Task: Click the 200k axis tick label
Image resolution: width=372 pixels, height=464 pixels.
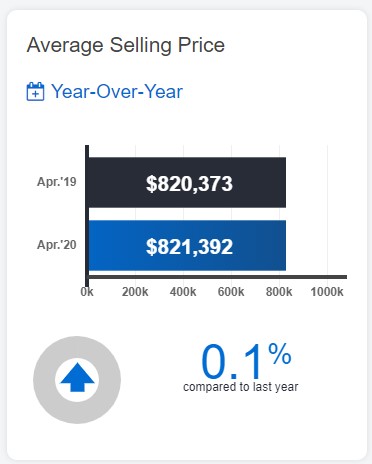Action: coord(135,292)
